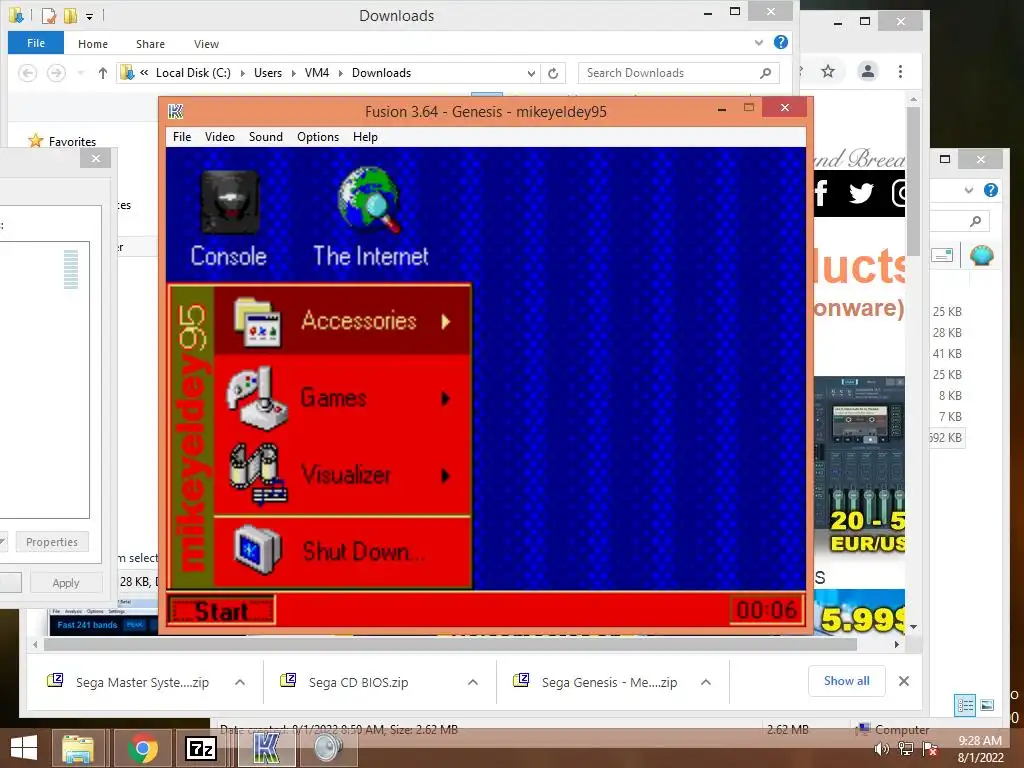Click Local Disk (C:) in the address path
This screenshot has width=1024, height=768.
[193, 72]
